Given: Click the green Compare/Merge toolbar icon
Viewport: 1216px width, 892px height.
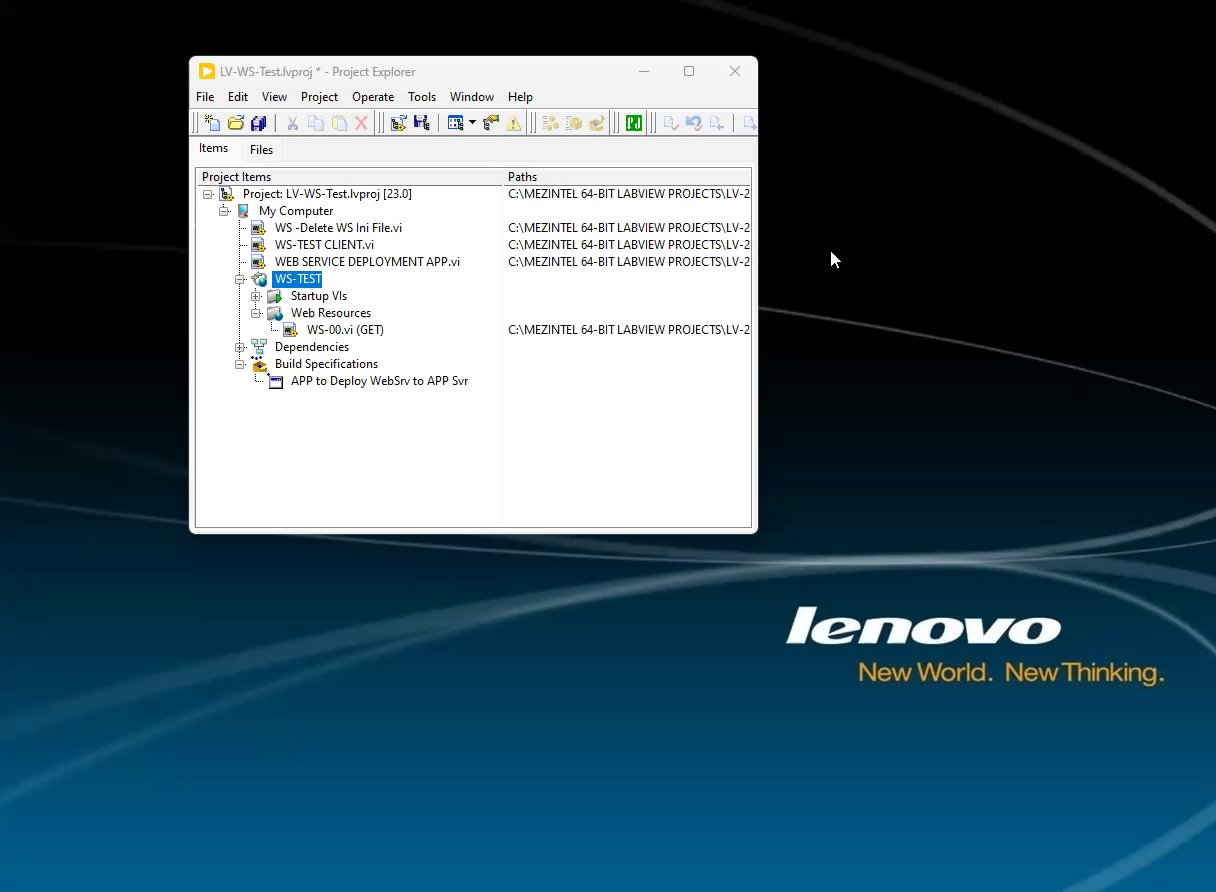Looking at the screenshot, I should 633,123.
